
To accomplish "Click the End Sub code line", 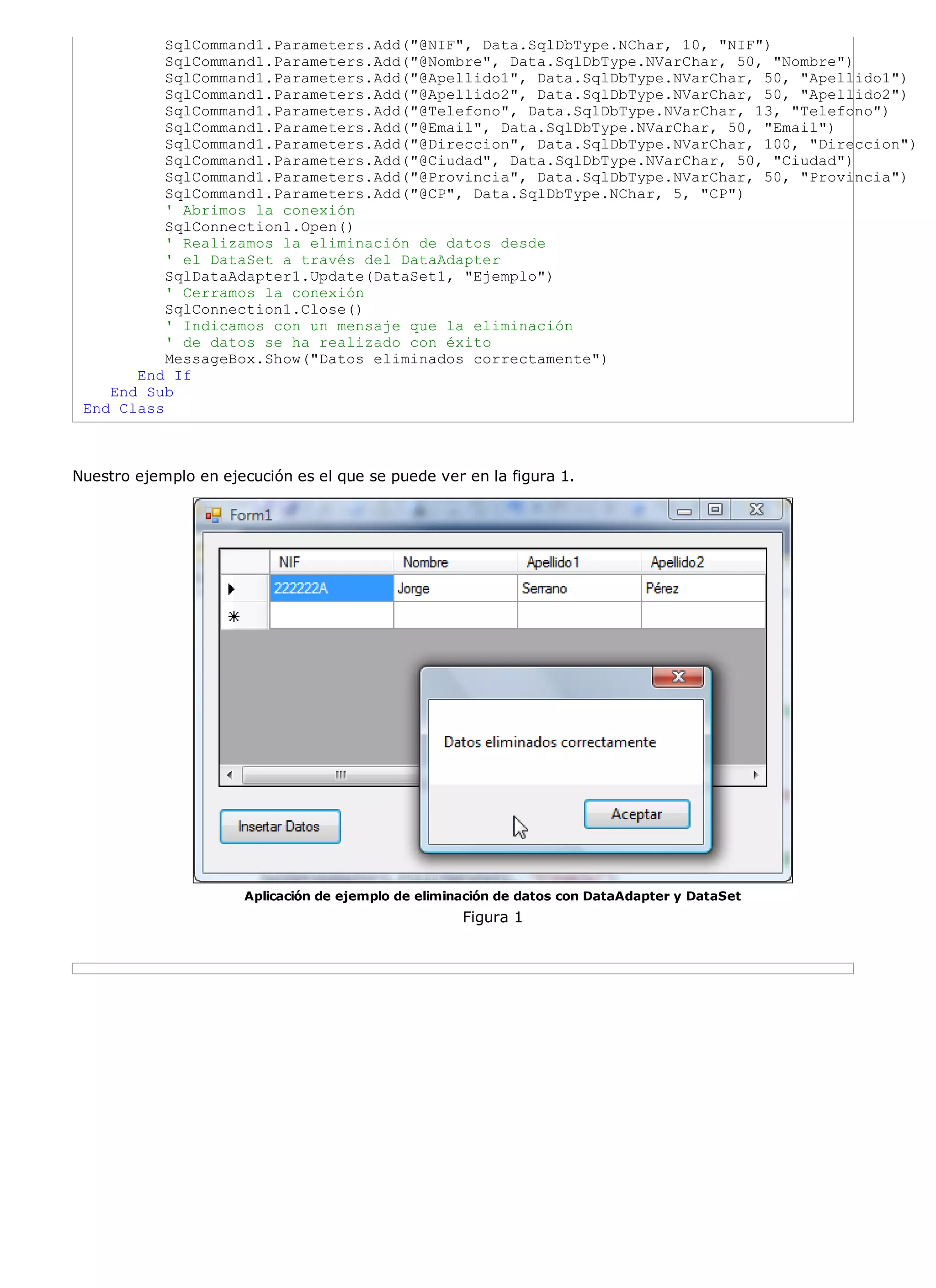I will 142,392.
